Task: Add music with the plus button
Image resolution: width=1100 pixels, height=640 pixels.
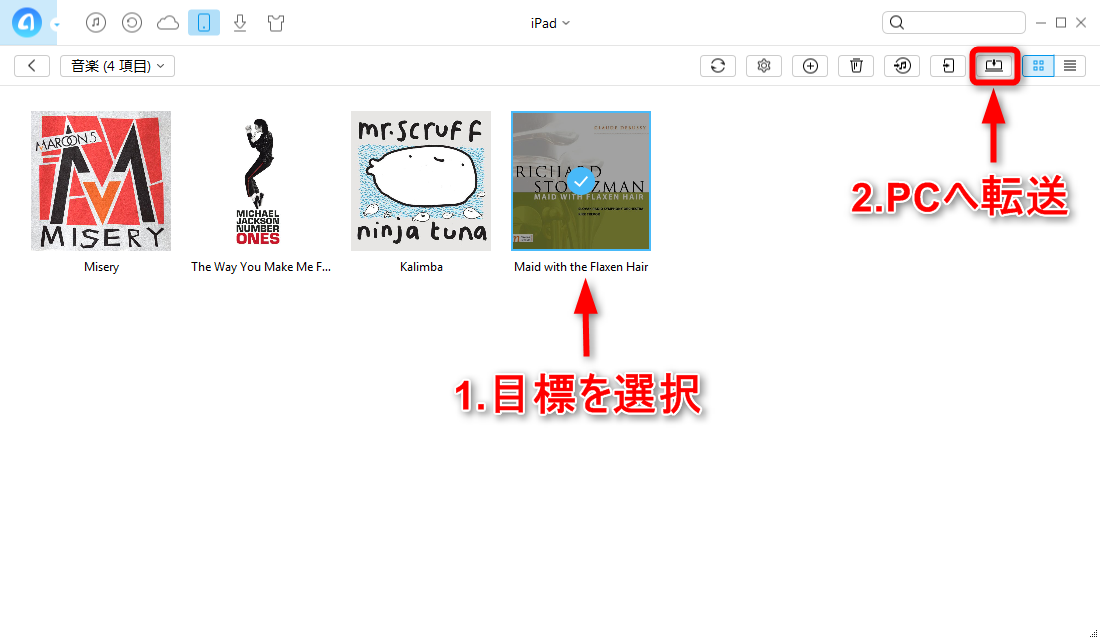Action: (x=810, y=65)
